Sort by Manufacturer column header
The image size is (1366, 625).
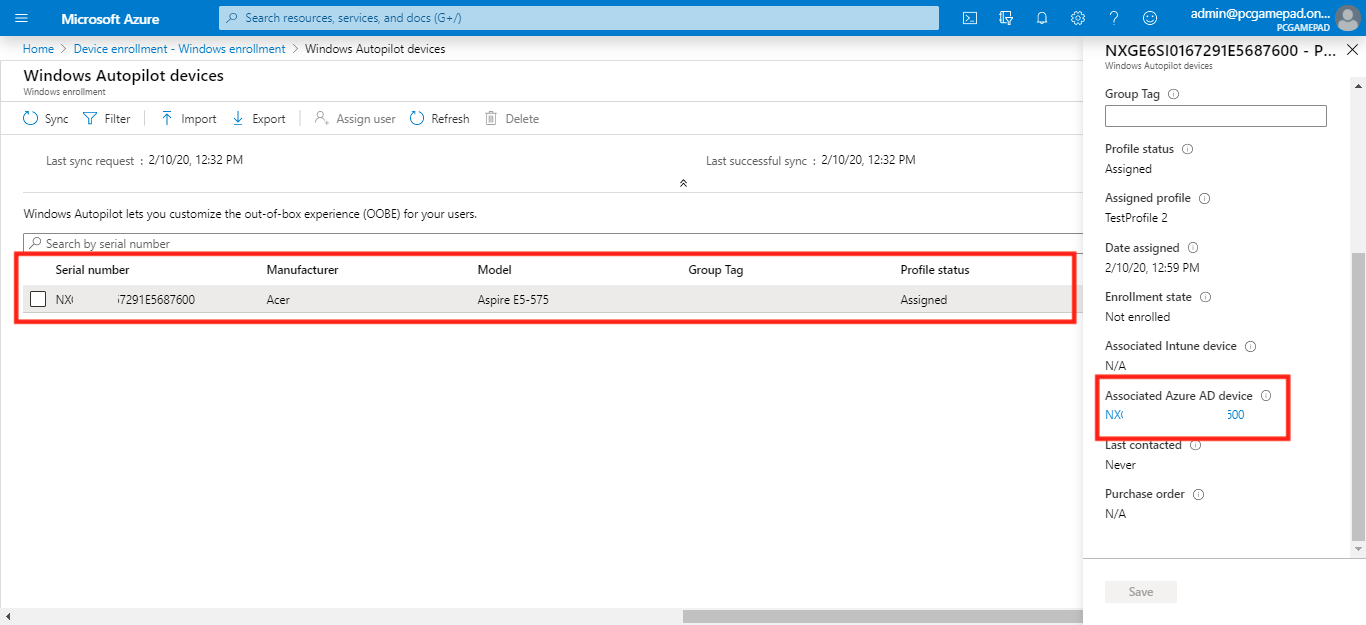pyautogui.click(x=302, y=270)
